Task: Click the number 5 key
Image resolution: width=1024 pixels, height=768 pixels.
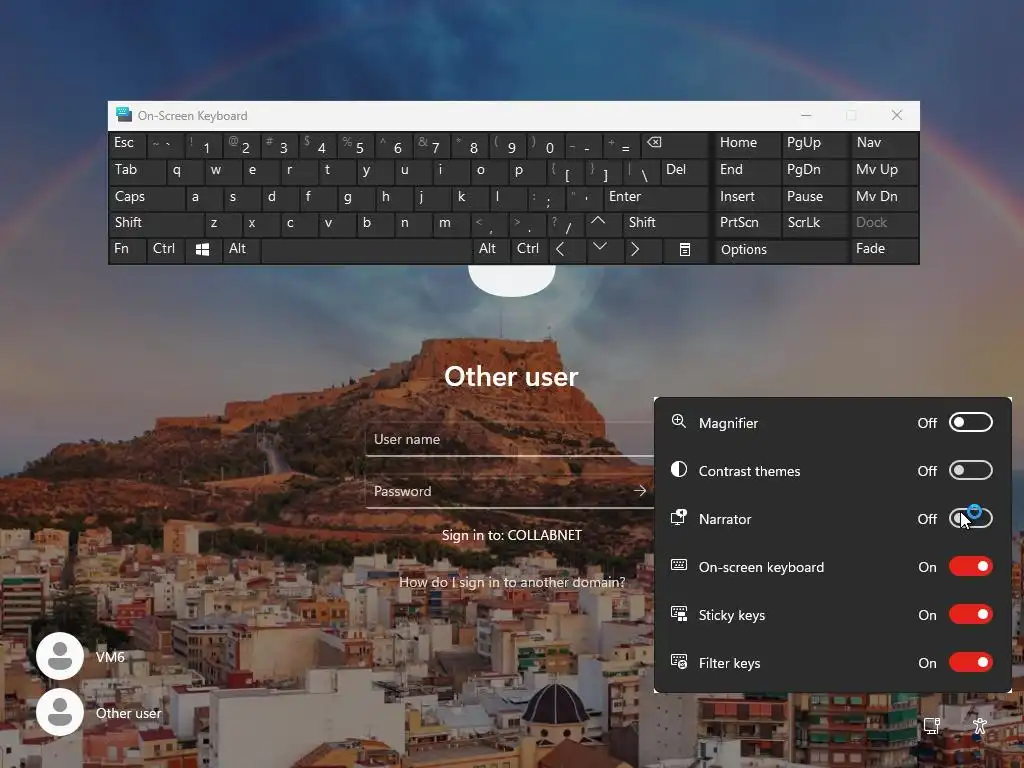Action: 355,144
